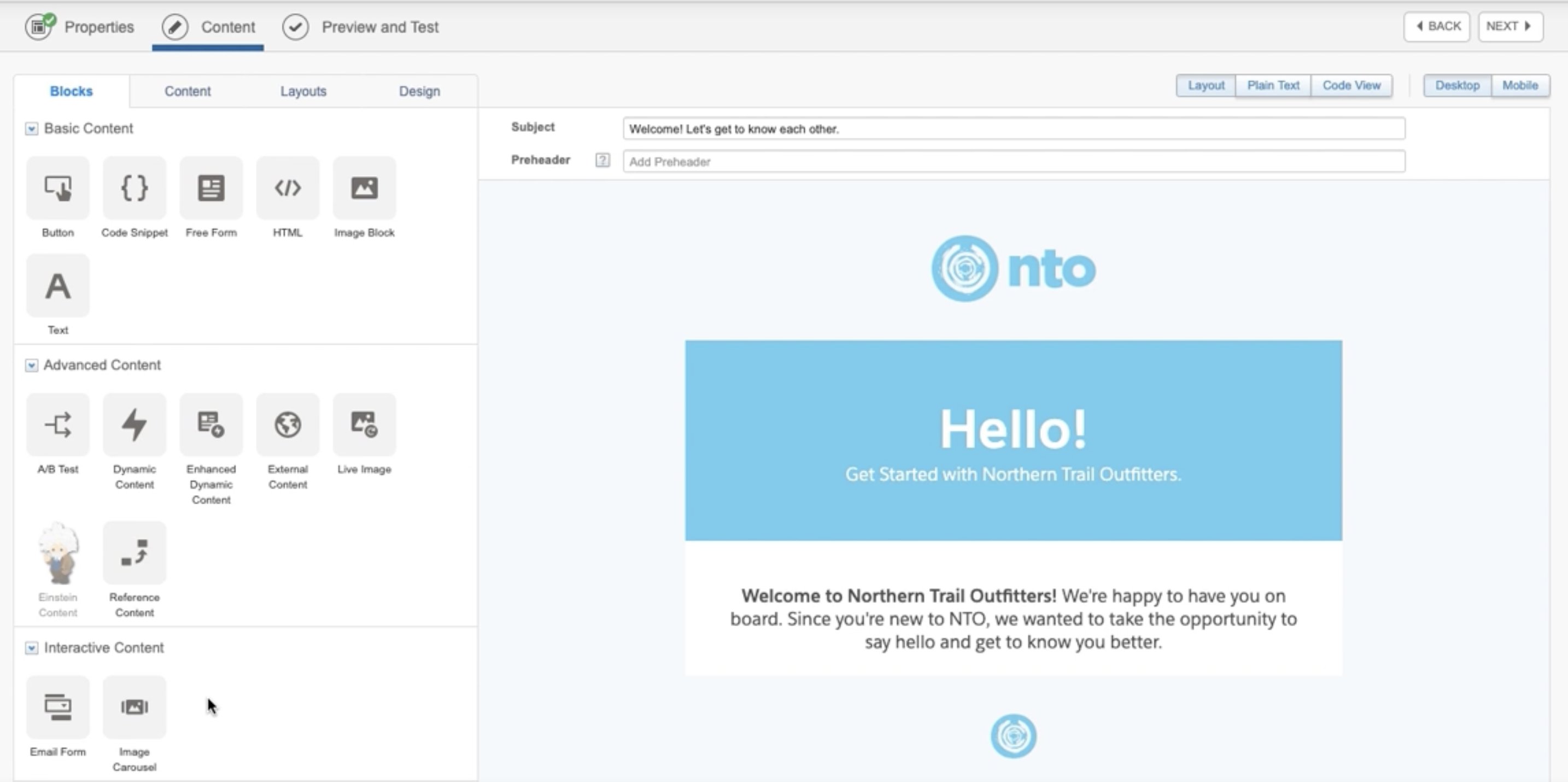
Task: Switch editor to Layout view
Action: [1206, 85]
